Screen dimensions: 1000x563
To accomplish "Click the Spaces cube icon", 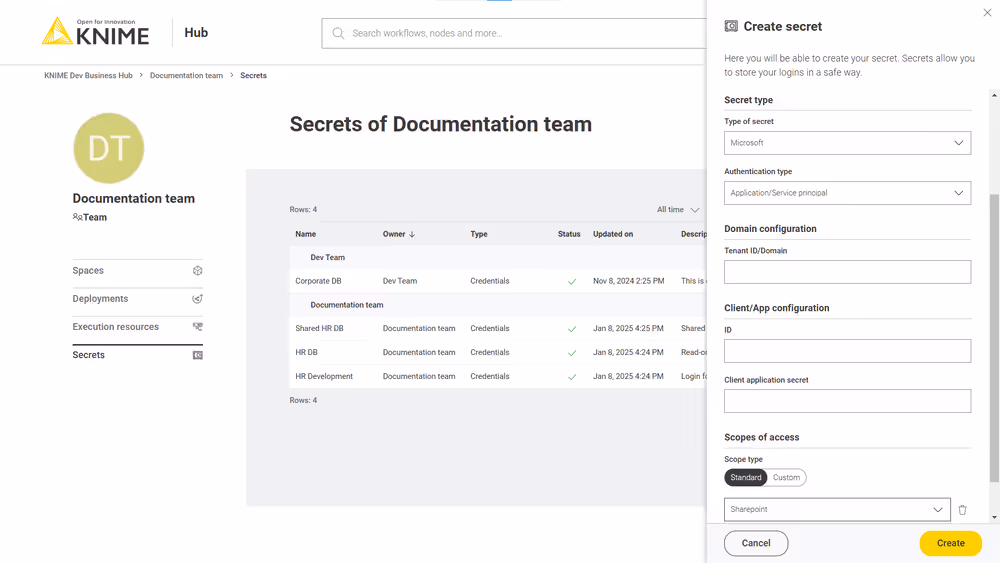I will click(x=198, y=270).
